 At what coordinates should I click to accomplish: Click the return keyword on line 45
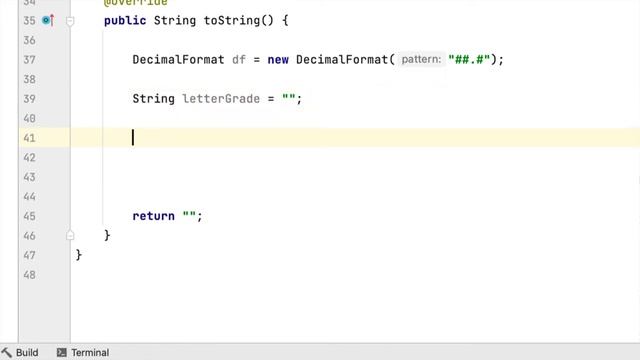click(x=153, y=216)
